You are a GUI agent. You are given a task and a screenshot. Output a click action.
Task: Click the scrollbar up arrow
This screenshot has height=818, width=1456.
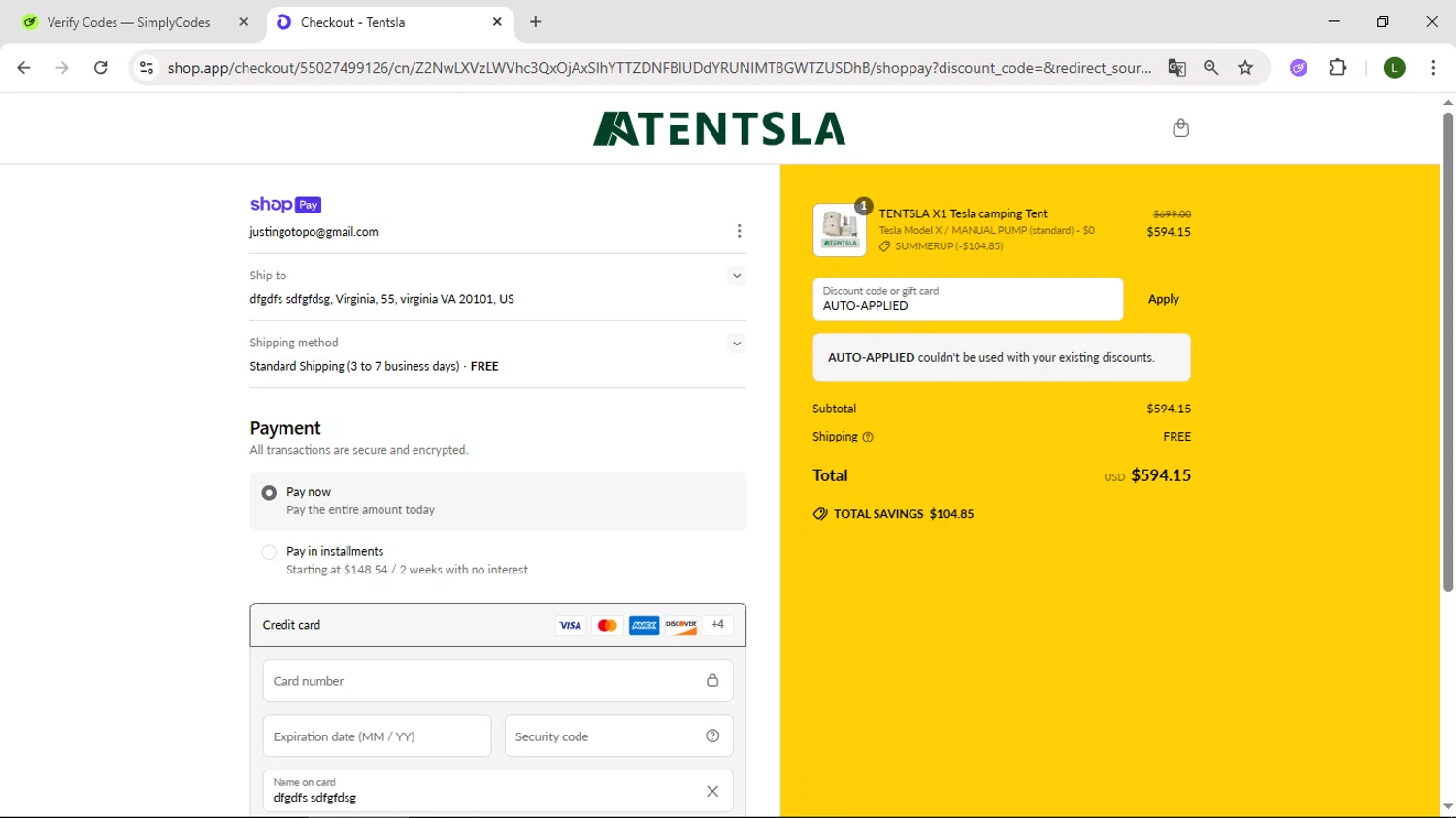tap(1447, 102)
